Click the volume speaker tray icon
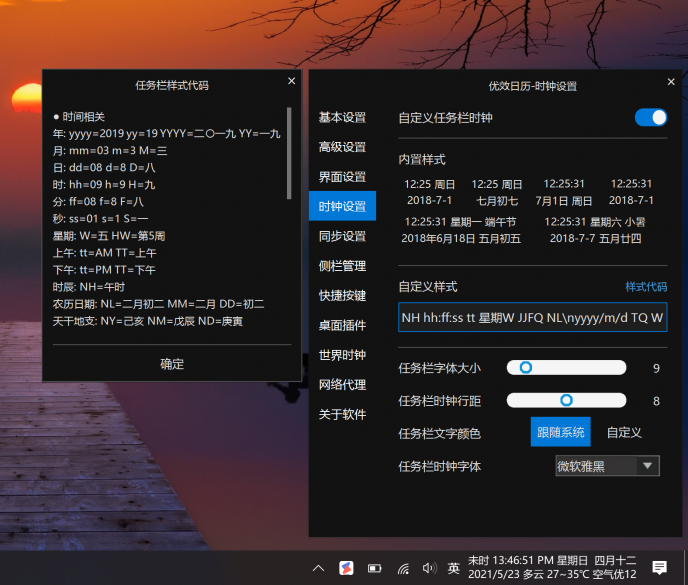The height and width of the screenshot is (585, 688). click(x=429, y=568)
